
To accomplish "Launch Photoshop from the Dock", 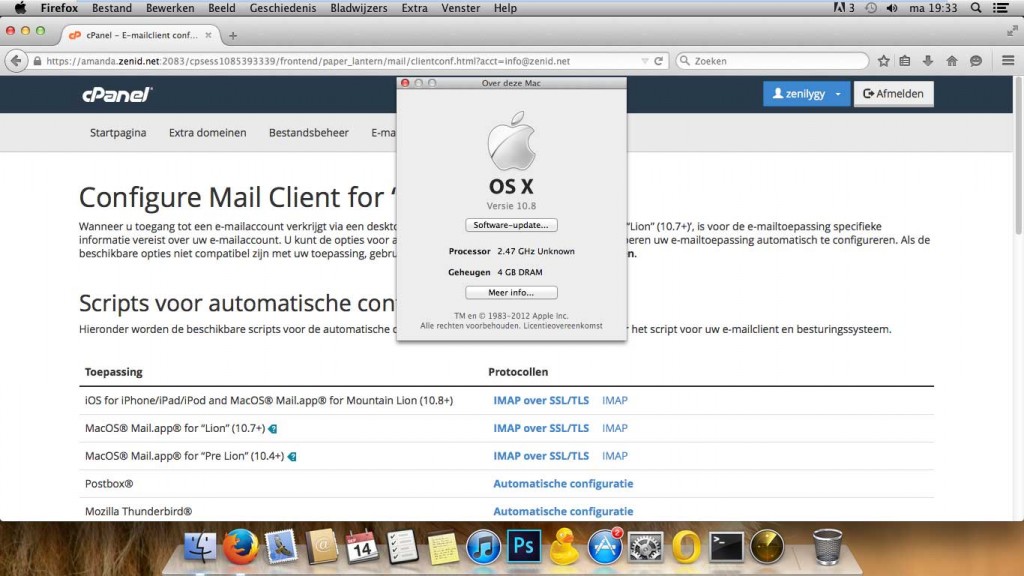I will (x=524, y=547).
